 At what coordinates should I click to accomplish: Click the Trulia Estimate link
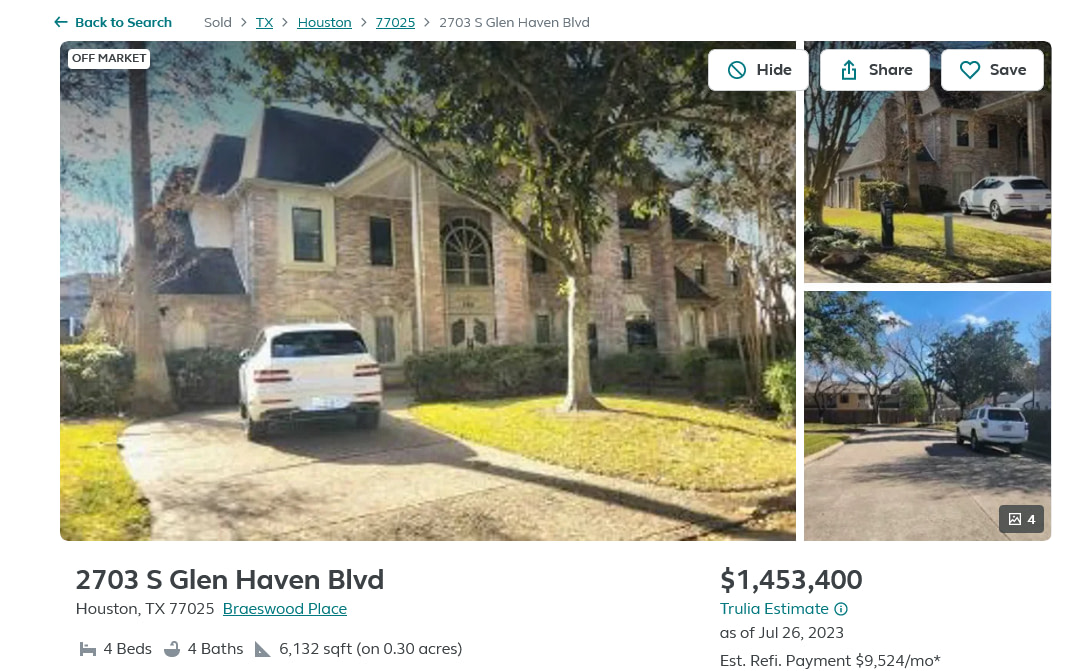774,608
